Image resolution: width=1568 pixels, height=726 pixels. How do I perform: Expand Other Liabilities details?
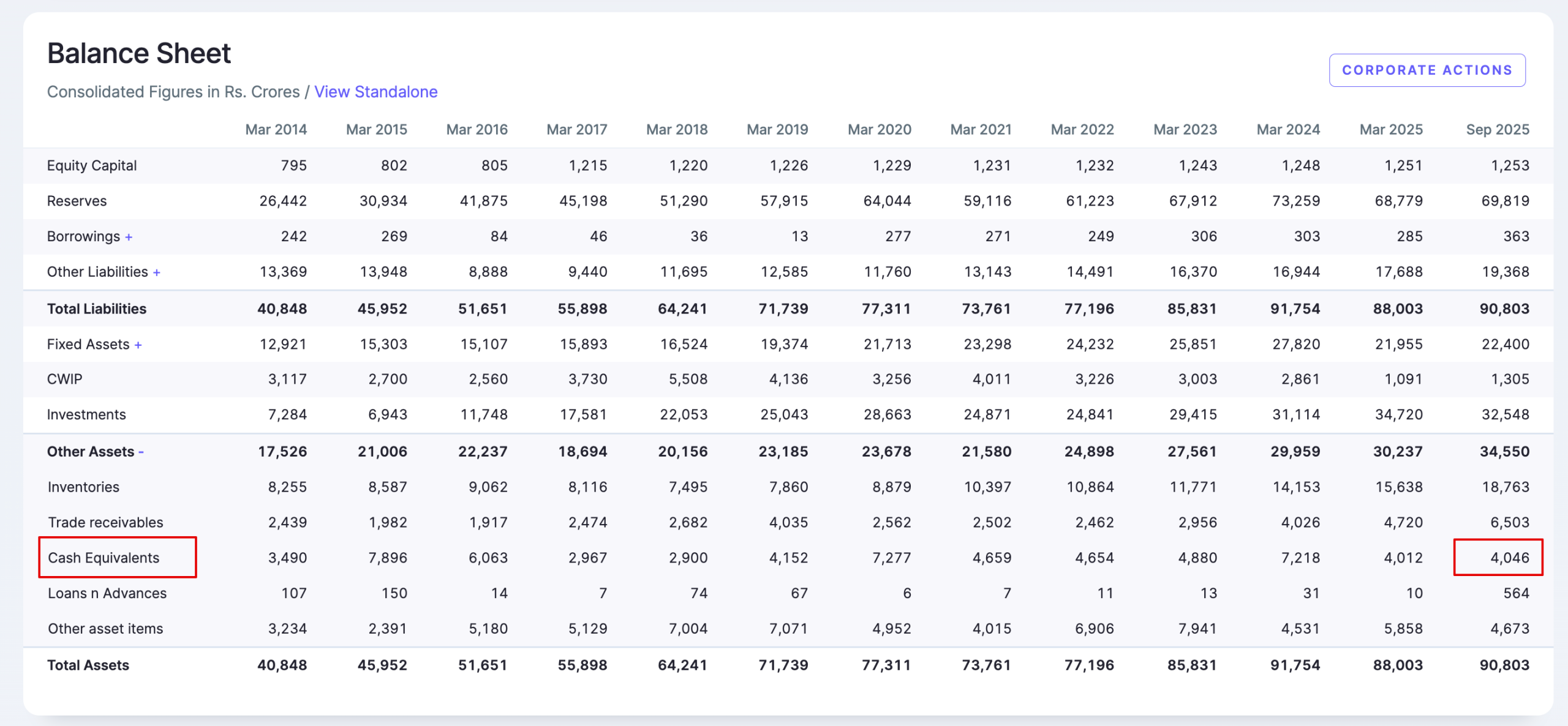(x=157, y=271)
